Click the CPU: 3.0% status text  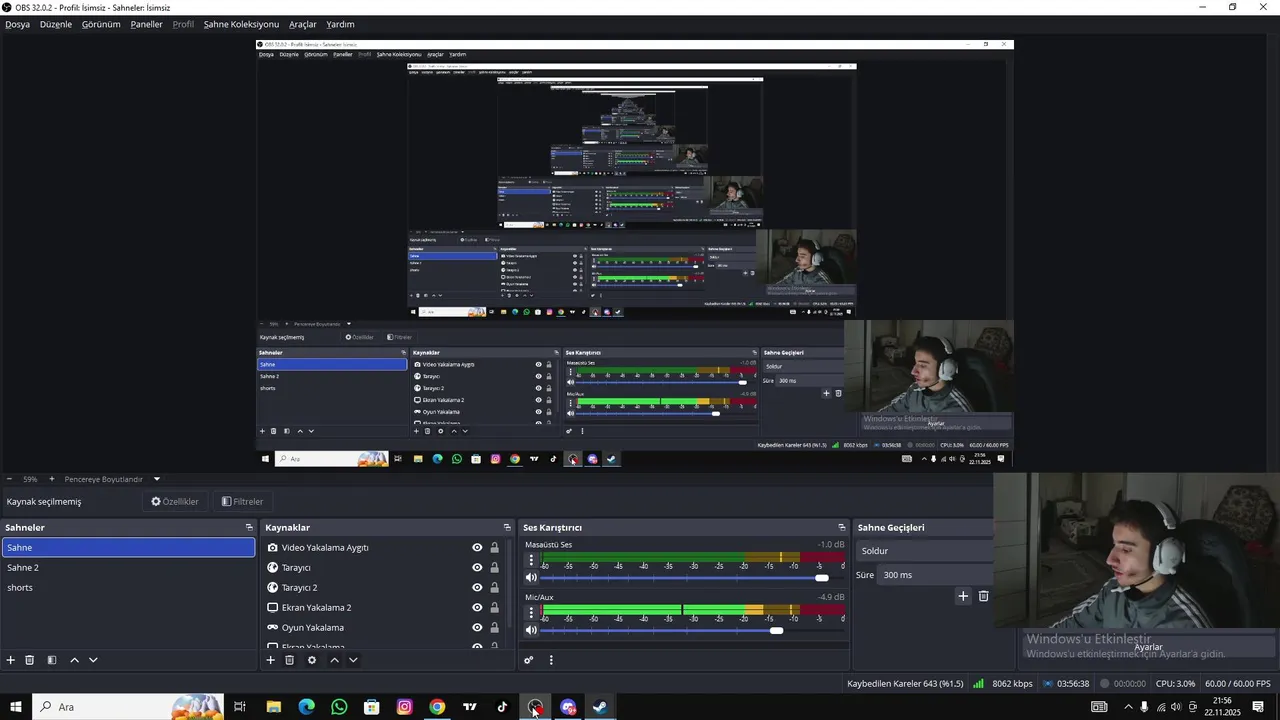click(1175, 684)
